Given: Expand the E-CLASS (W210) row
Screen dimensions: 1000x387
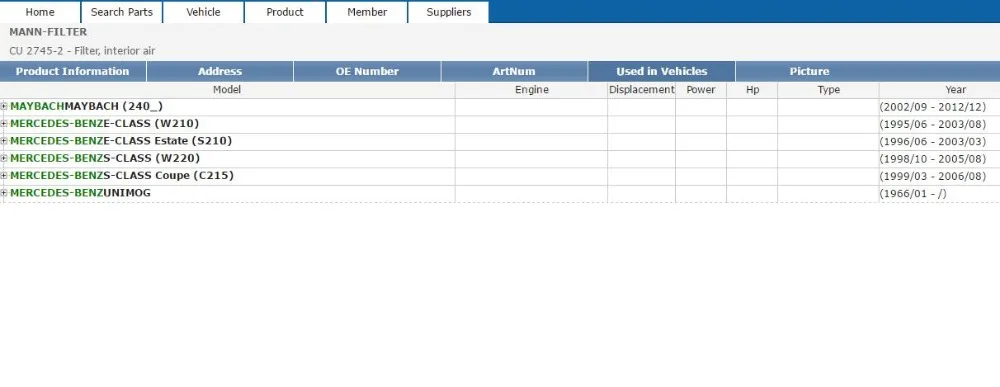Looking at the screenshot, I should click(x=4, y=124).
